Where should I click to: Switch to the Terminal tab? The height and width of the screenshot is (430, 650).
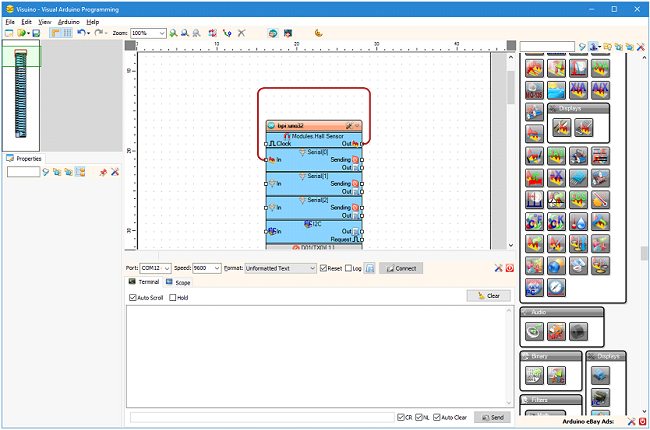click(144, 282)
